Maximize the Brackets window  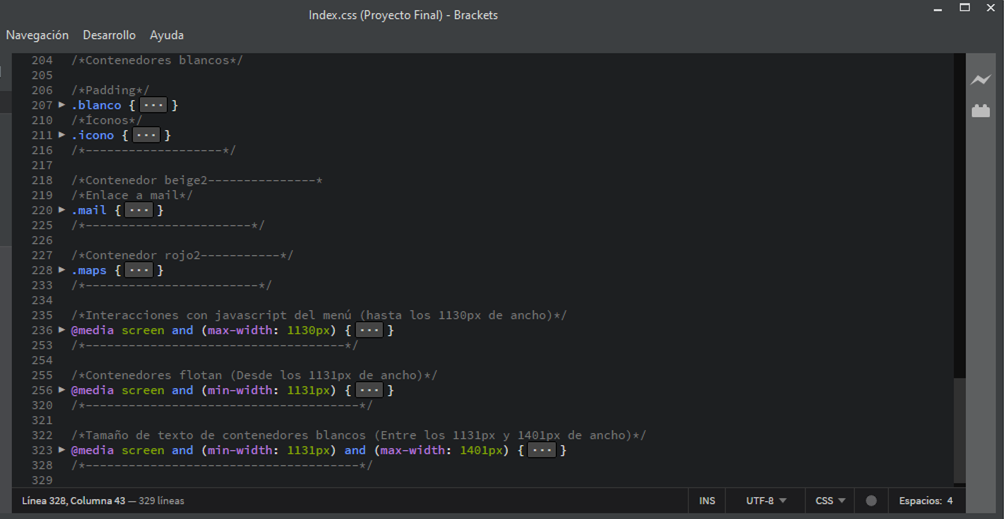964,9
